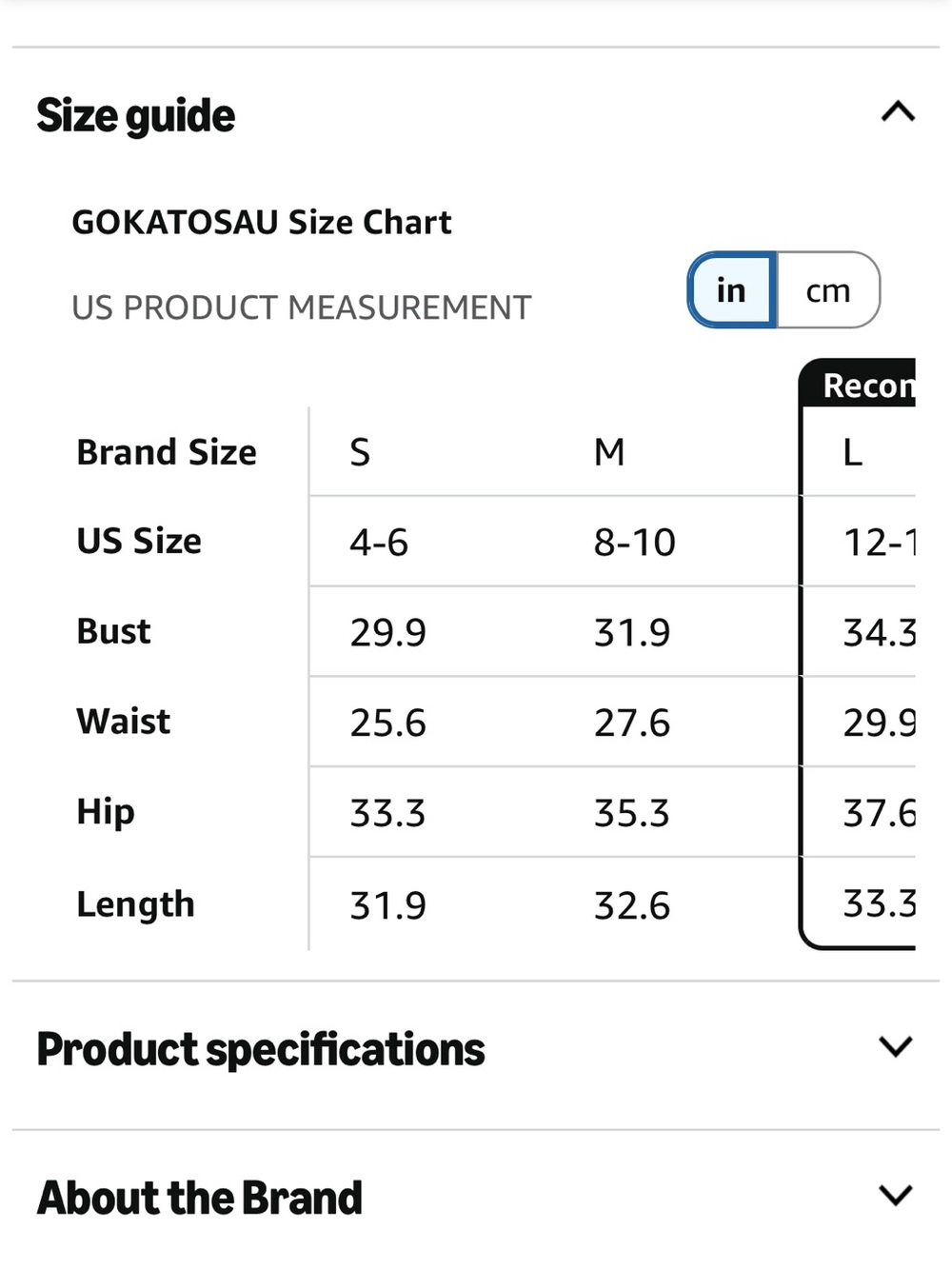Click the Hip 35.3 cell

point(632,814)
